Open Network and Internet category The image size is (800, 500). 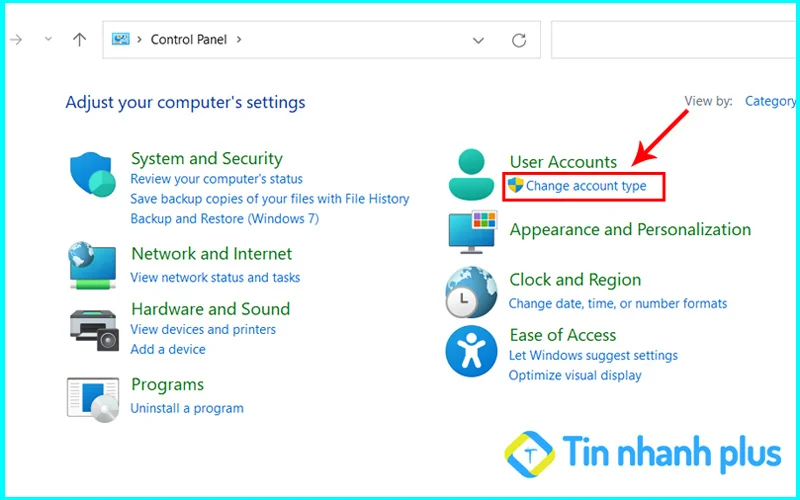212,254
